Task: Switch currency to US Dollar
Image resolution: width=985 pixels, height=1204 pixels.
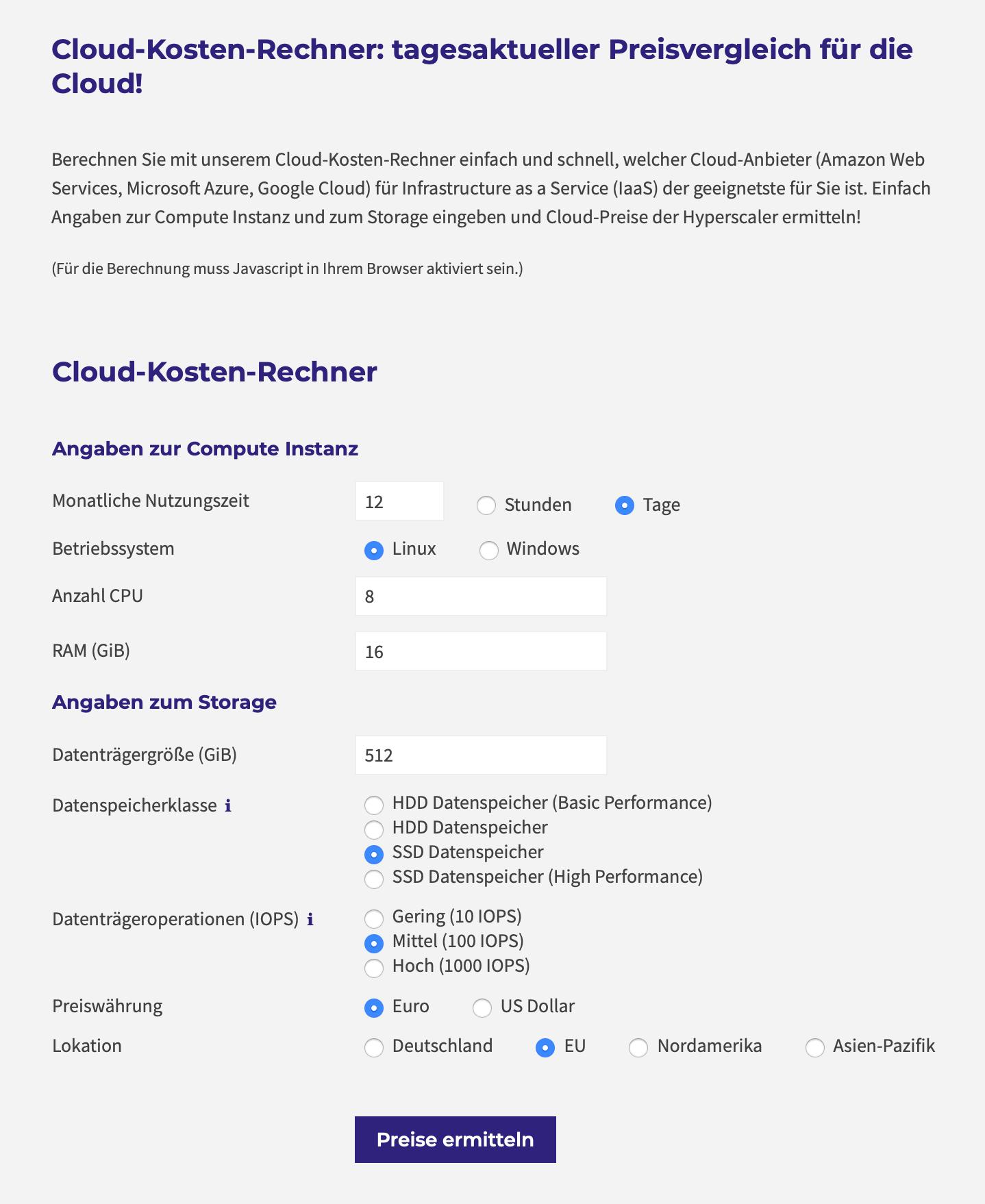Action: click(x=482, y=1007)
